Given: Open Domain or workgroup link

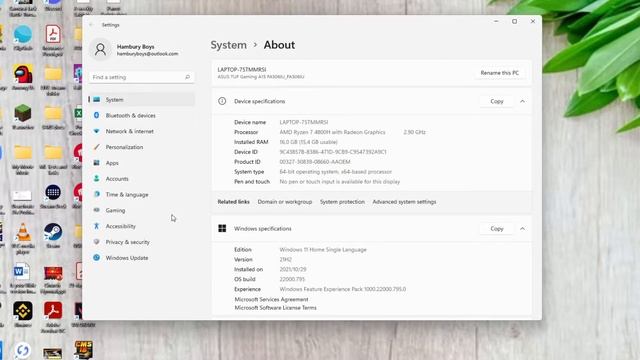Looking at the screenshot, I should tap(284, 202).
